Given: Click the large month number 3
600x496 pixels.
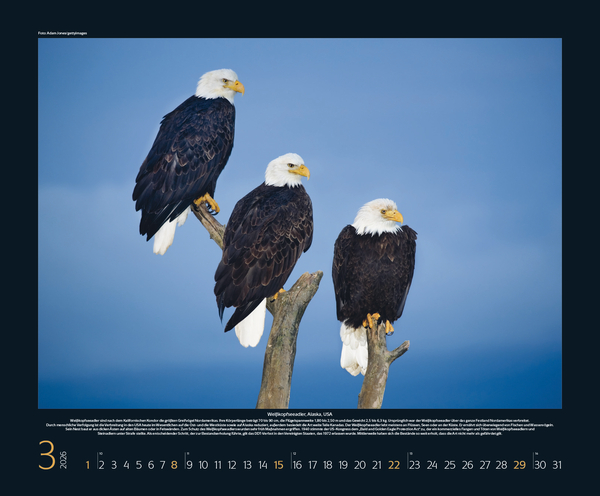Looking at the screenshot, I should 46,455.
